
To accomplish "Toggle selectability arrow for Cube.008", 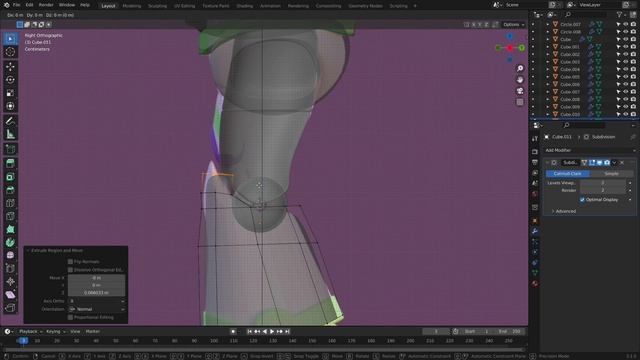I will pyautogui.click(x=618, y=99).
